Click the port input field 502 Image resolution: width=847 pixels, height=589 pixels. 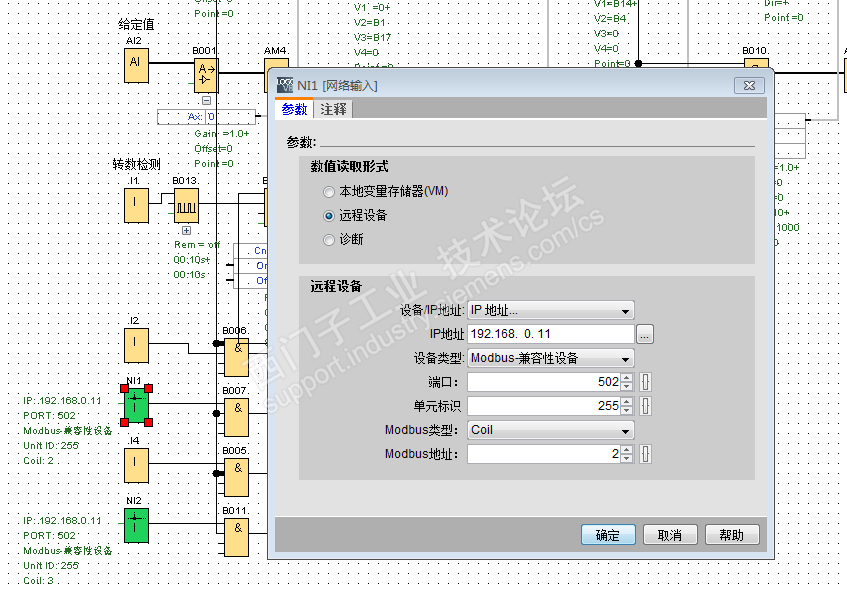click(544, 382)
